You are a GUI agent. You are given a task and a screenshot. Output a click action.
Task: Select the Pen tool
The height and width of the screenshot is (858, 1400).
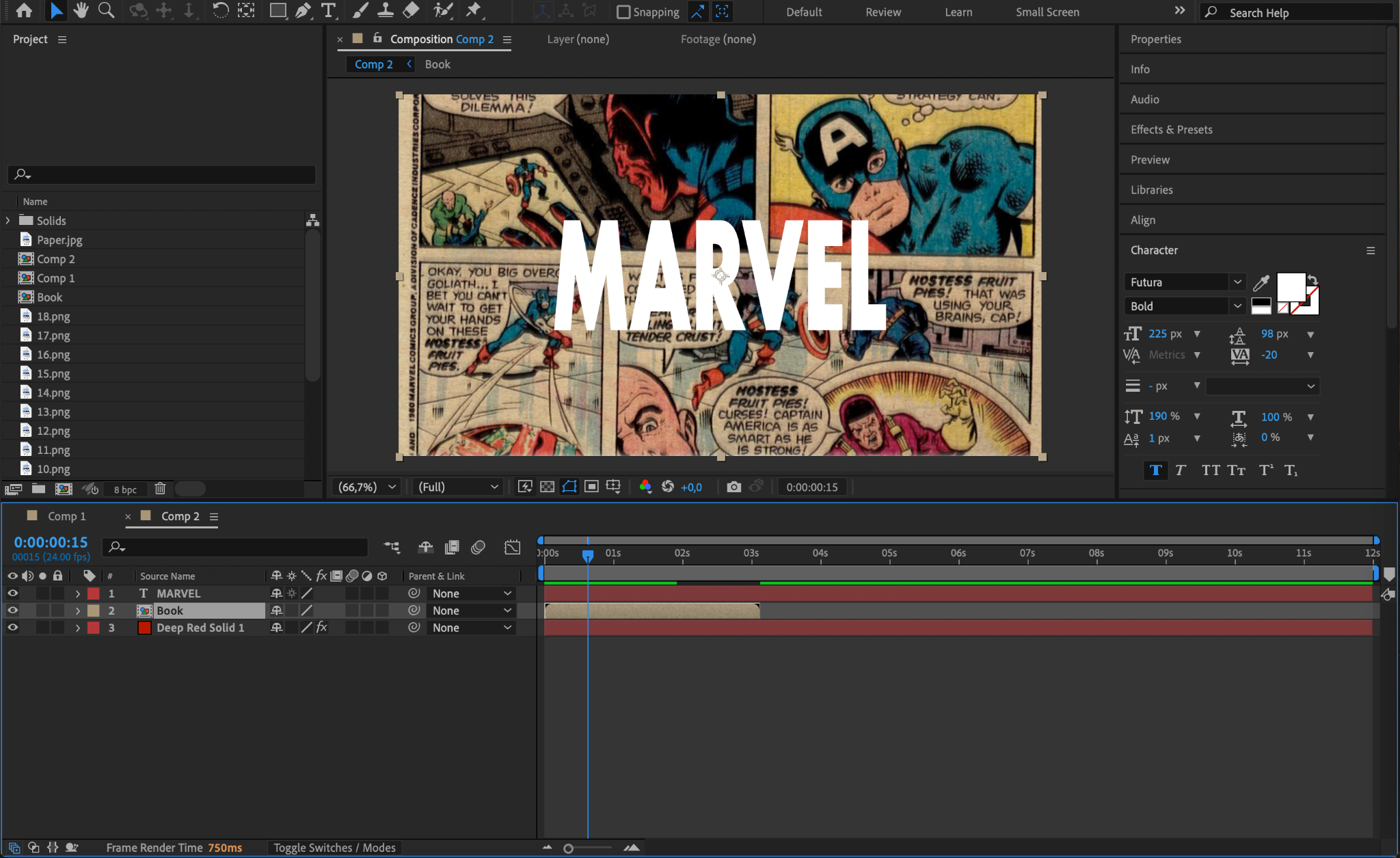coord(303,10)
